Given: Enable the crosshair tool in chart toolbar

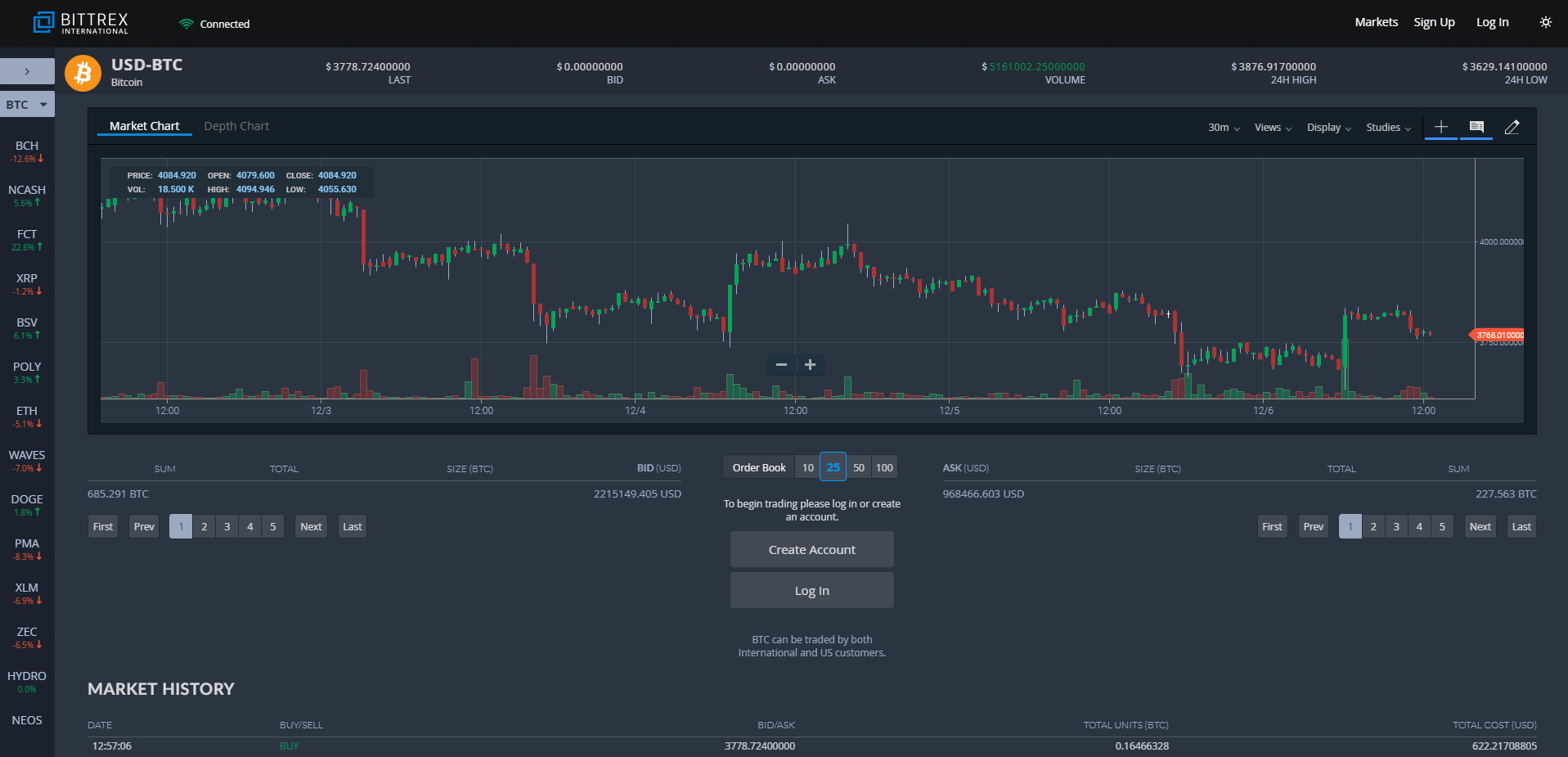Looking at the screenshot, I should pos(1440,127).
